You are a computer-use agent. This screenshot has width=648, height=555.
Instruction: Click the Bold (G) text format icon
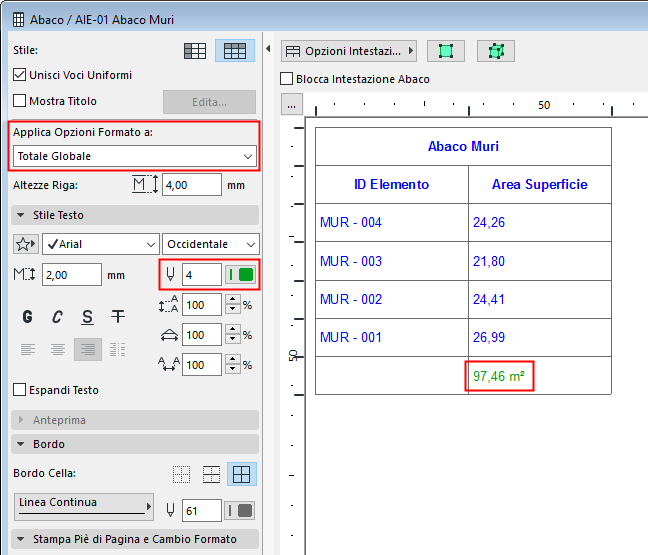pyautogui.click(x=27, y=317)
